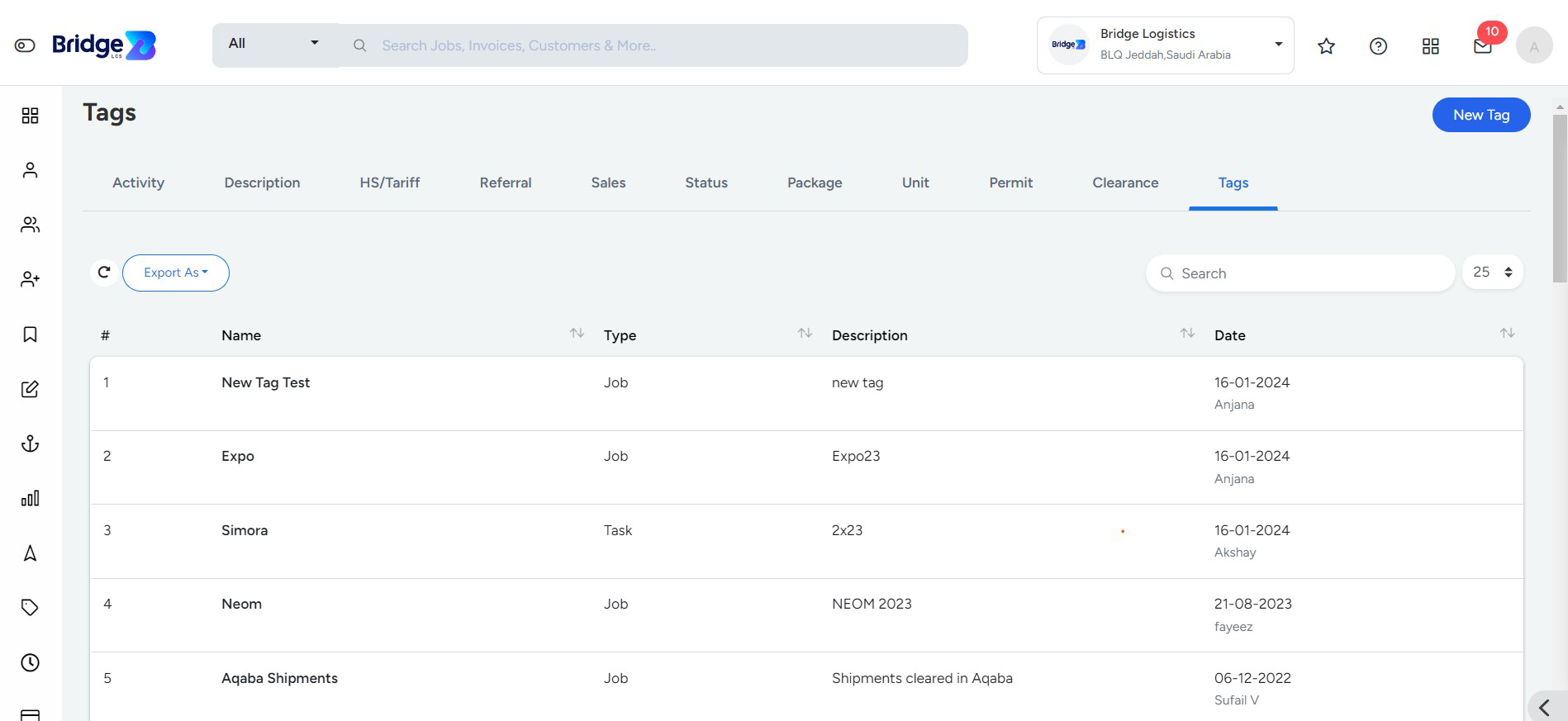Sort by Date column arrows
Image resolution: width=1568 pixels, height=721 pixels.
click(1507, 334)
